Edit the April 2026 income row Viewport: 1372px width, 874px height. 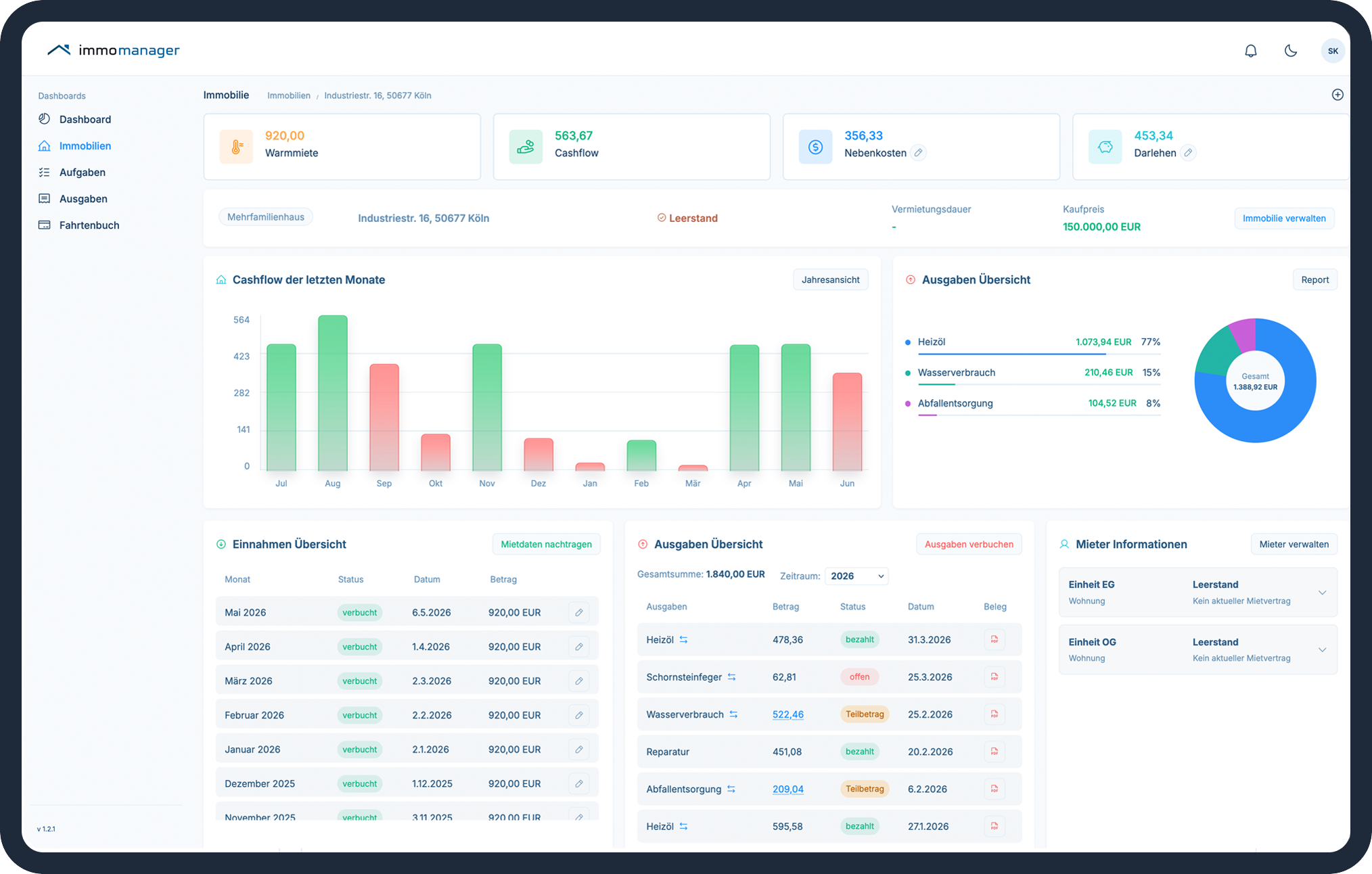pos(579,647)
